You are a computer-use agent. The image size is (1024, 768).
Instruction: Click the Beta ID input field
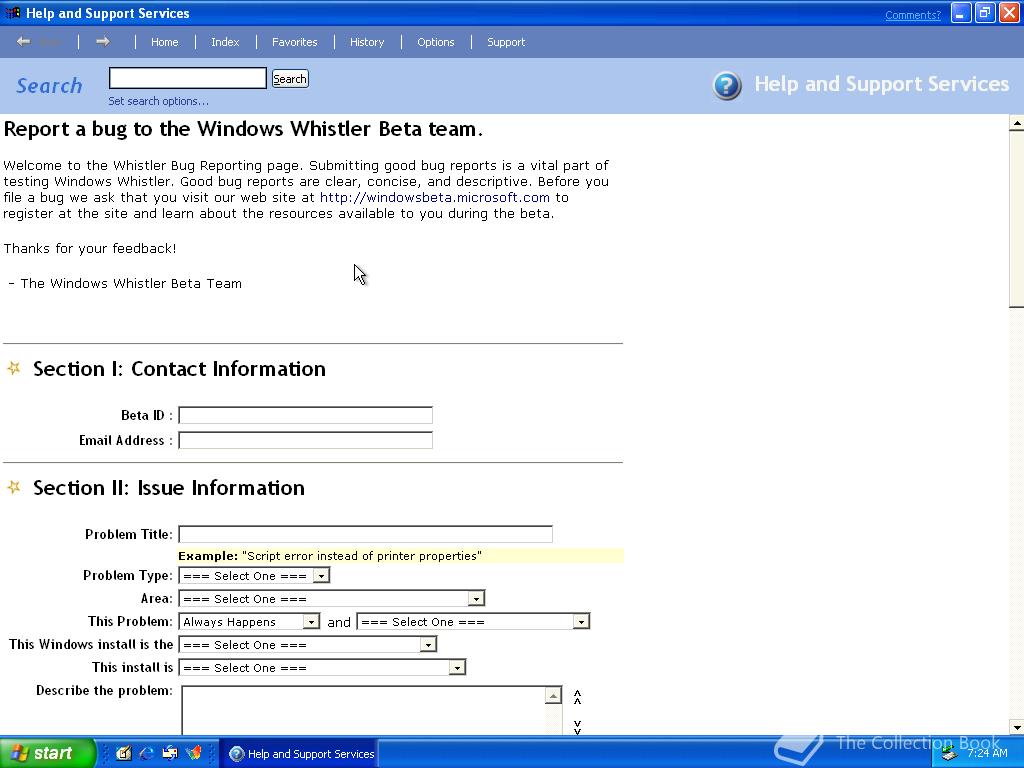(306, 415)
